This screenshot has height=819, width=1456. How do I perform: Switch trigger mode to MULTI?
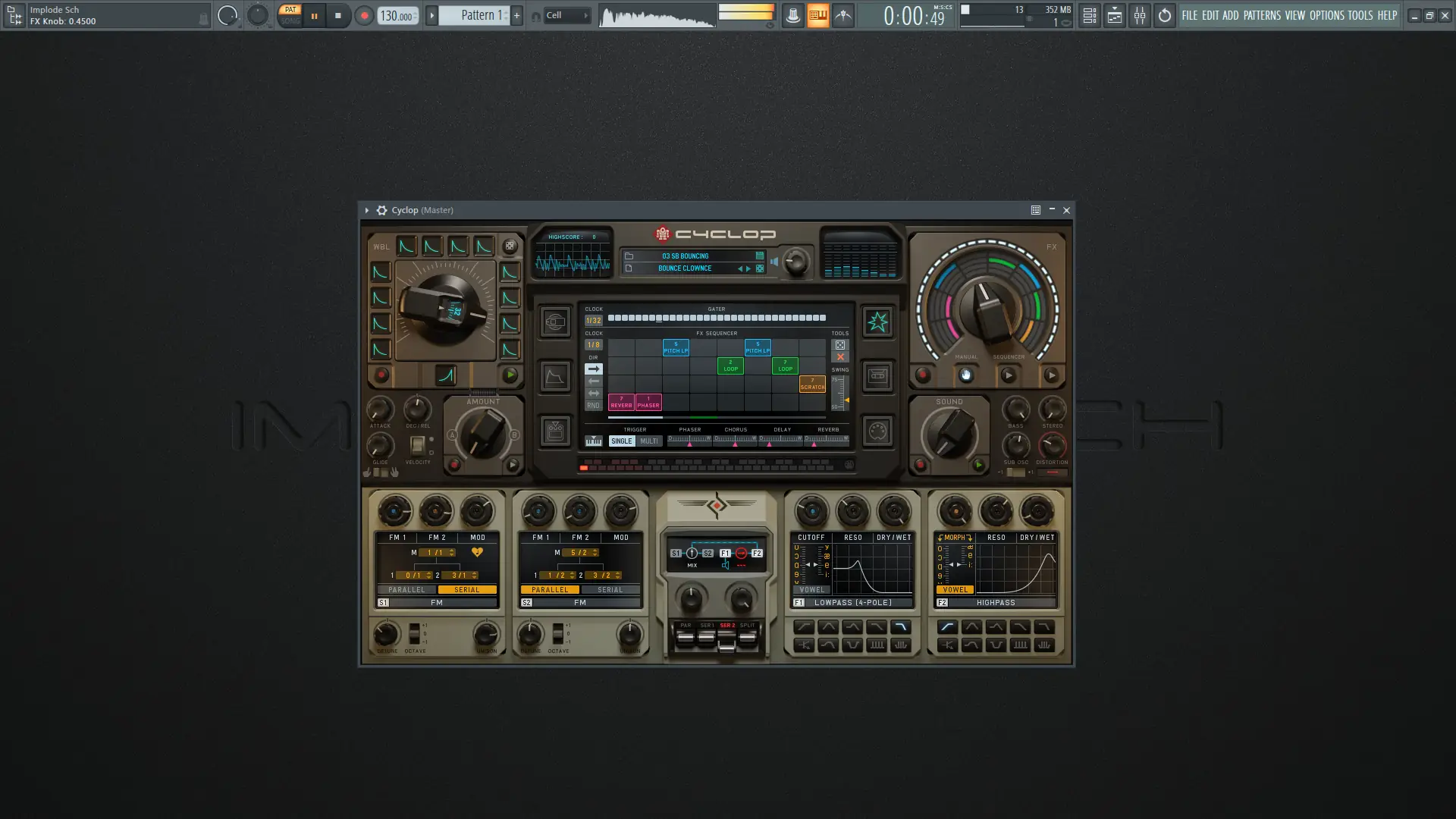(649, 441)
